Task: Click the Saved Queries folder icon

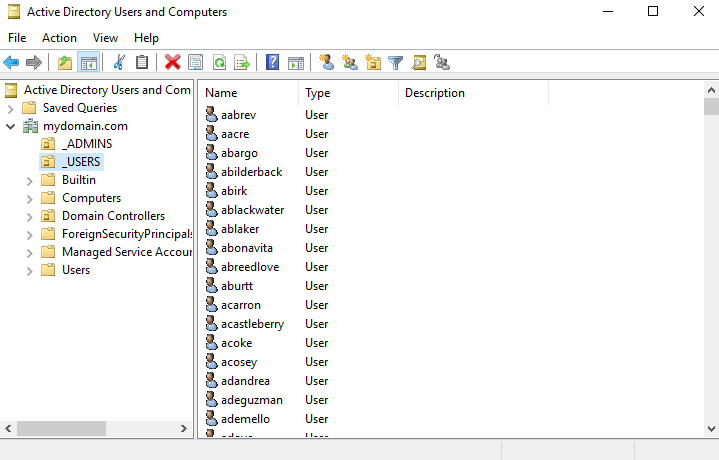Action: 29,108
